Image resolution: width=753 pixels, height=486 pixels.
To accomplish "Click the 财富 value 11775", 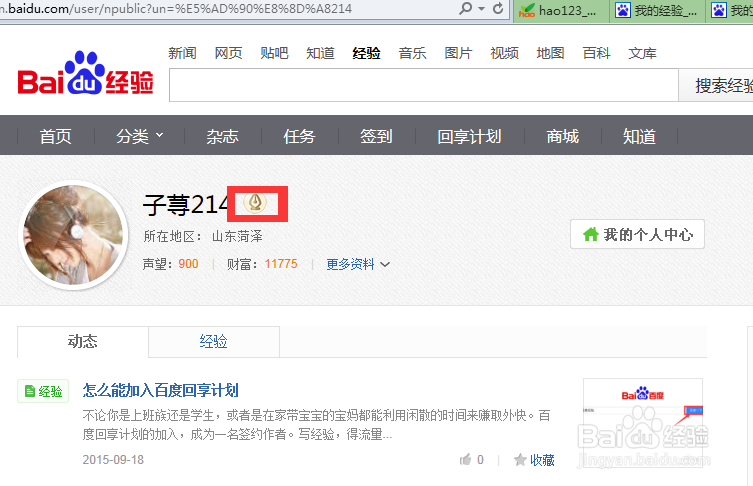I will pos(281,264).
